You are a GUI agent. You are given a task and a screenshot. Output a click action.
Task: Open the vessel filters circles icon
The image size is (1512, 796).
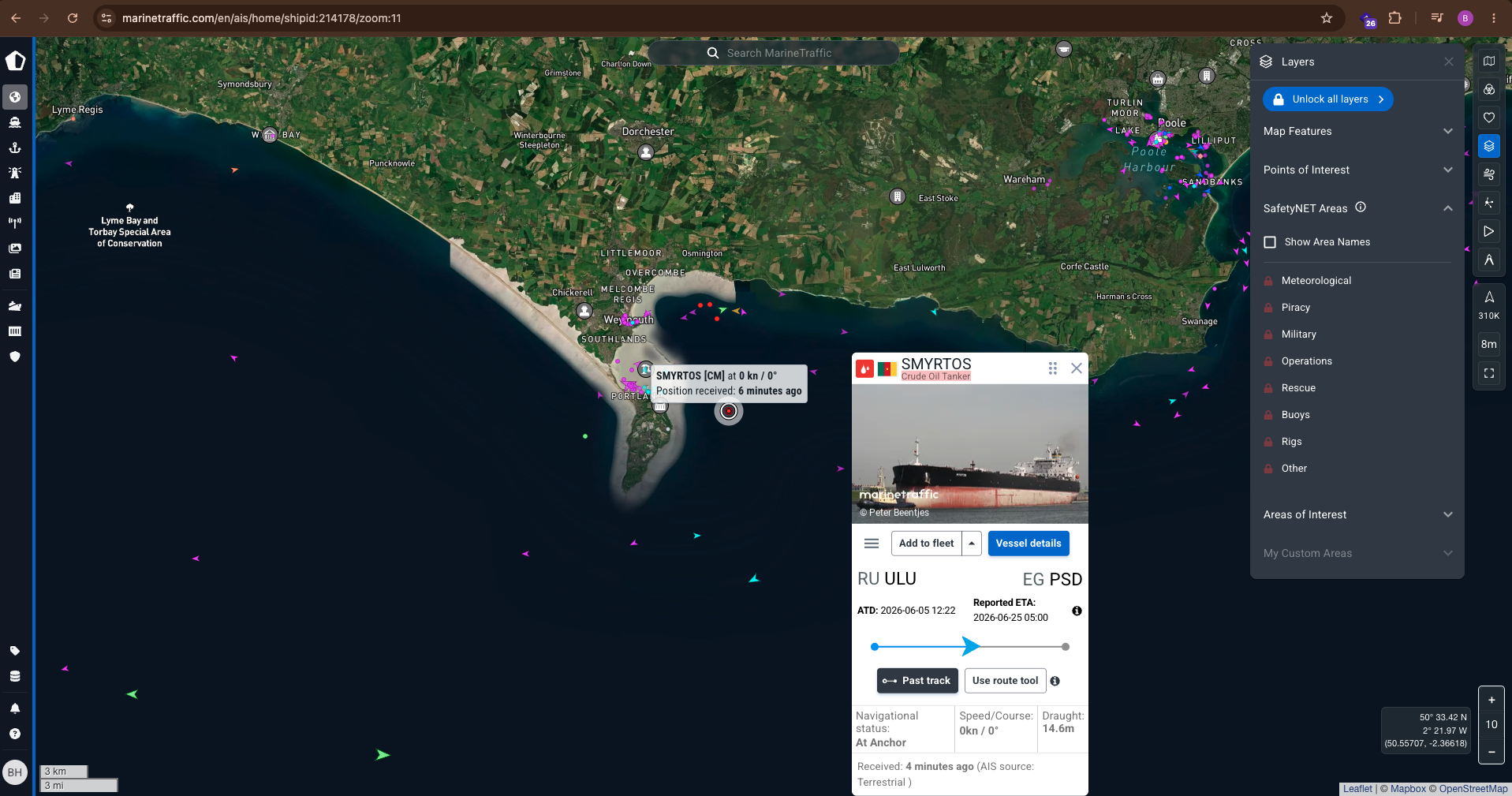(1489, 89)
